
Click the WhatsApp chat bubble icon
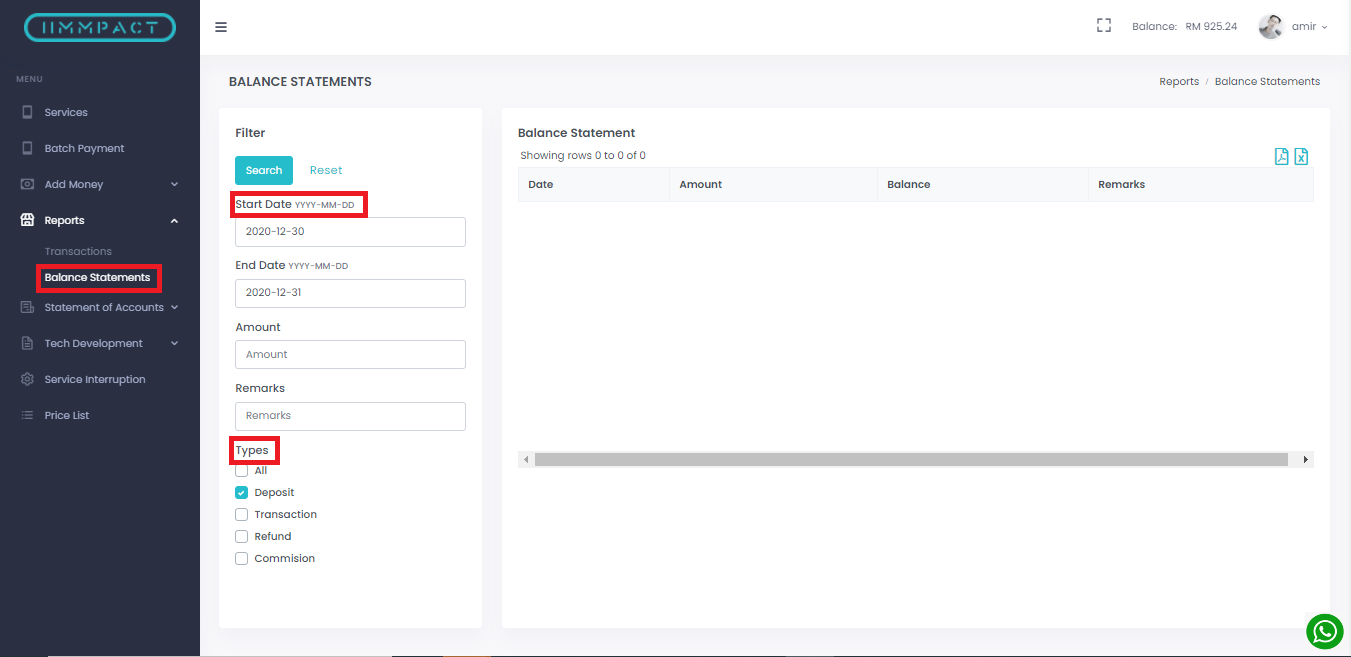pyautogui.click(x=1324, y=631)
